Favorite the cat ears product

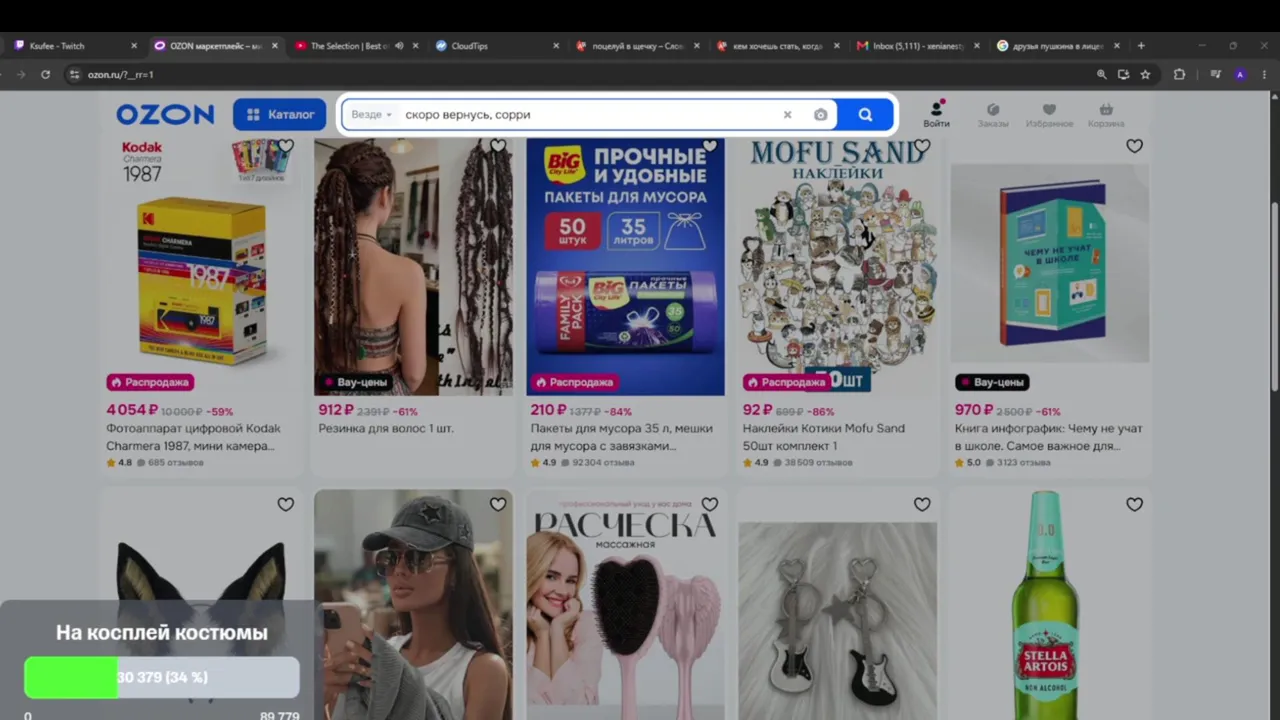(x=286, y=505)
